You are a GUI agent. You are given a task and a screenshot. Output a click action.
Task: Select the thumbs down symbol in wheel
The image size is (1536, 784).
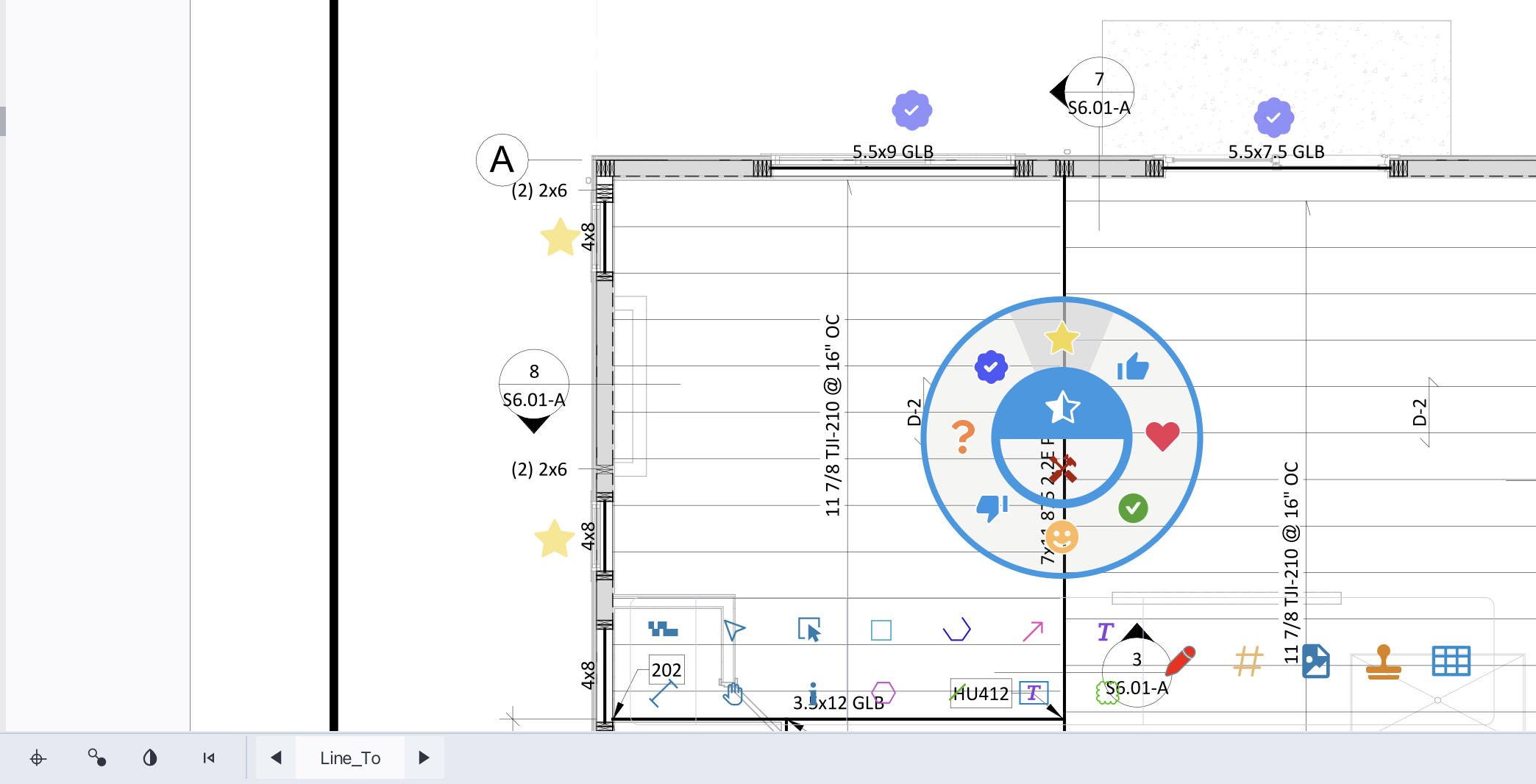[991, 507]
